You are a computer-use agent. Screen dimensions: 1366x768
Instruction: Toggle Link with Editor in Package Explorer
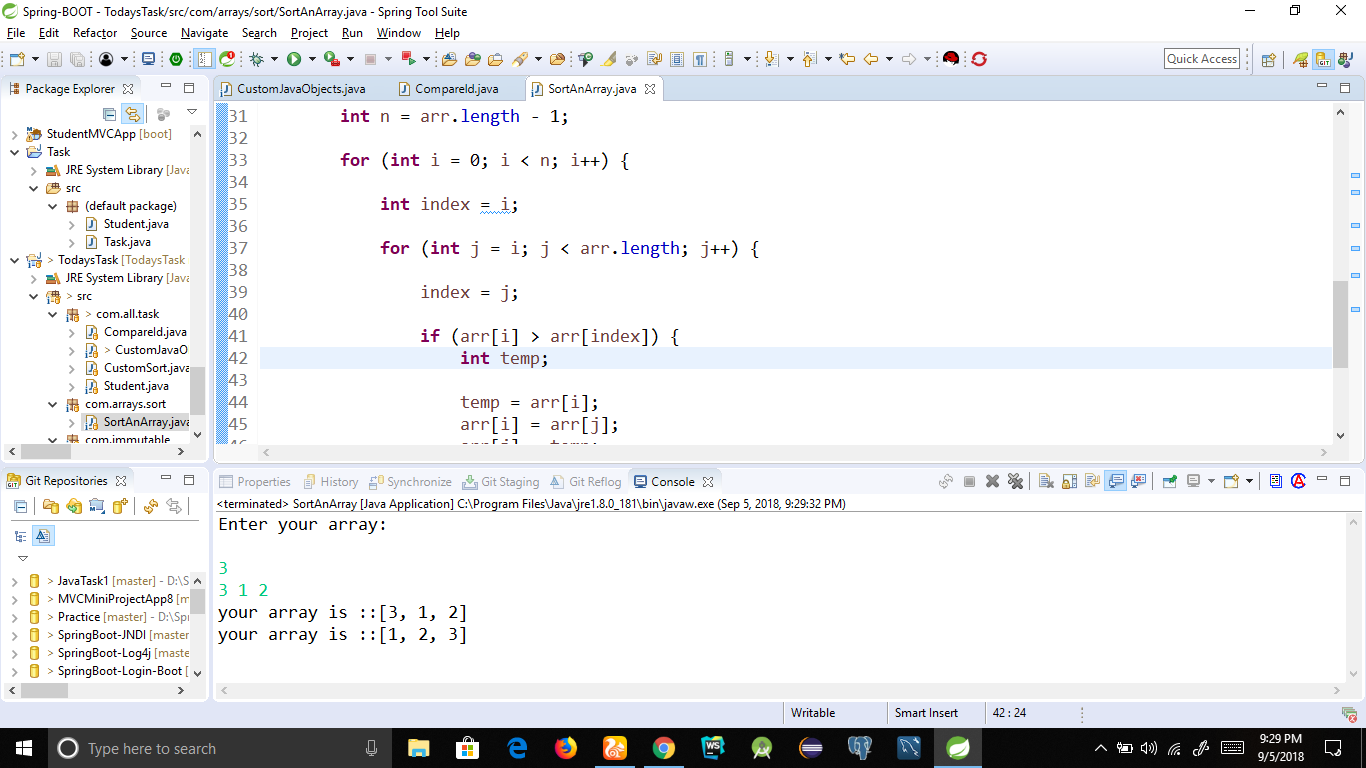tap(131, 115)
